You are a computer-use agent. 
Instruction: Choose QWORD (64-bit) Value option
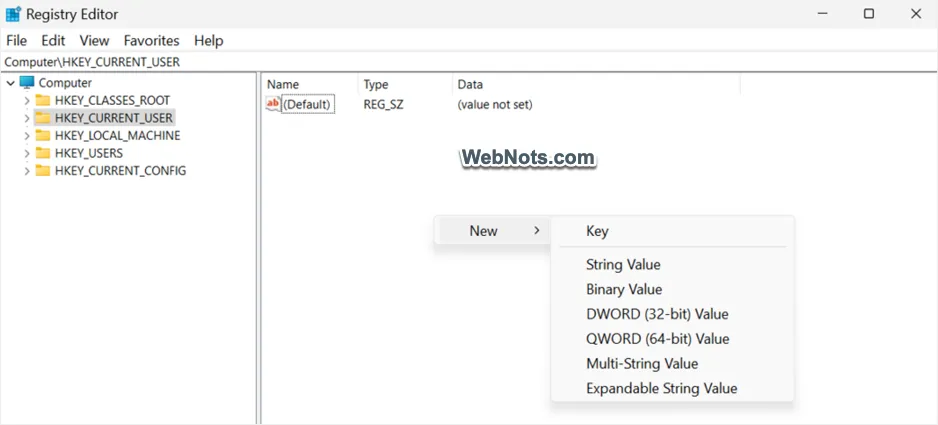point(672,339)
